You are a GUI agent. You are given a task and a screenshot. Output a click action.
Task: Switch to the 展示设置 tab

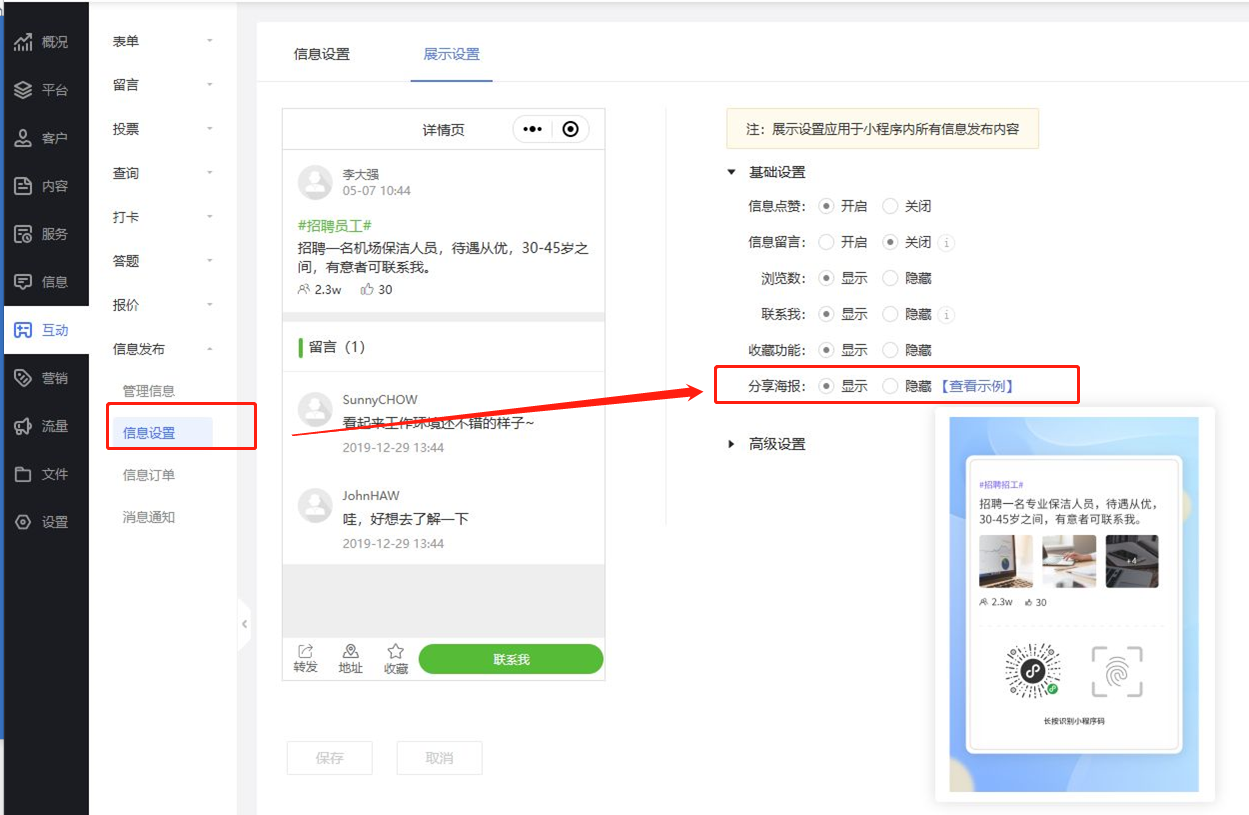451,54
